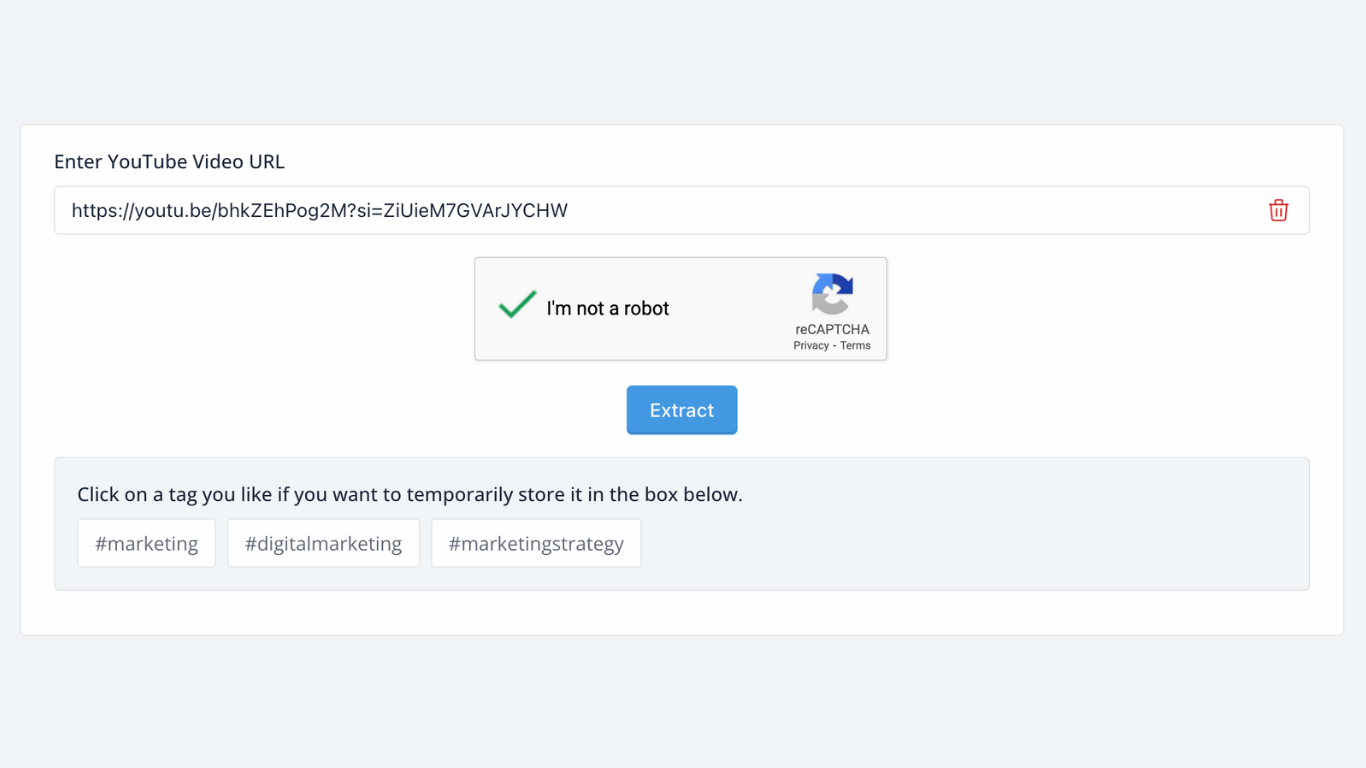Image resolution: width=1366 pixels, height=768 pixels.
Task: Click the red trash icon to clear URL
Action: (1278, 210)
